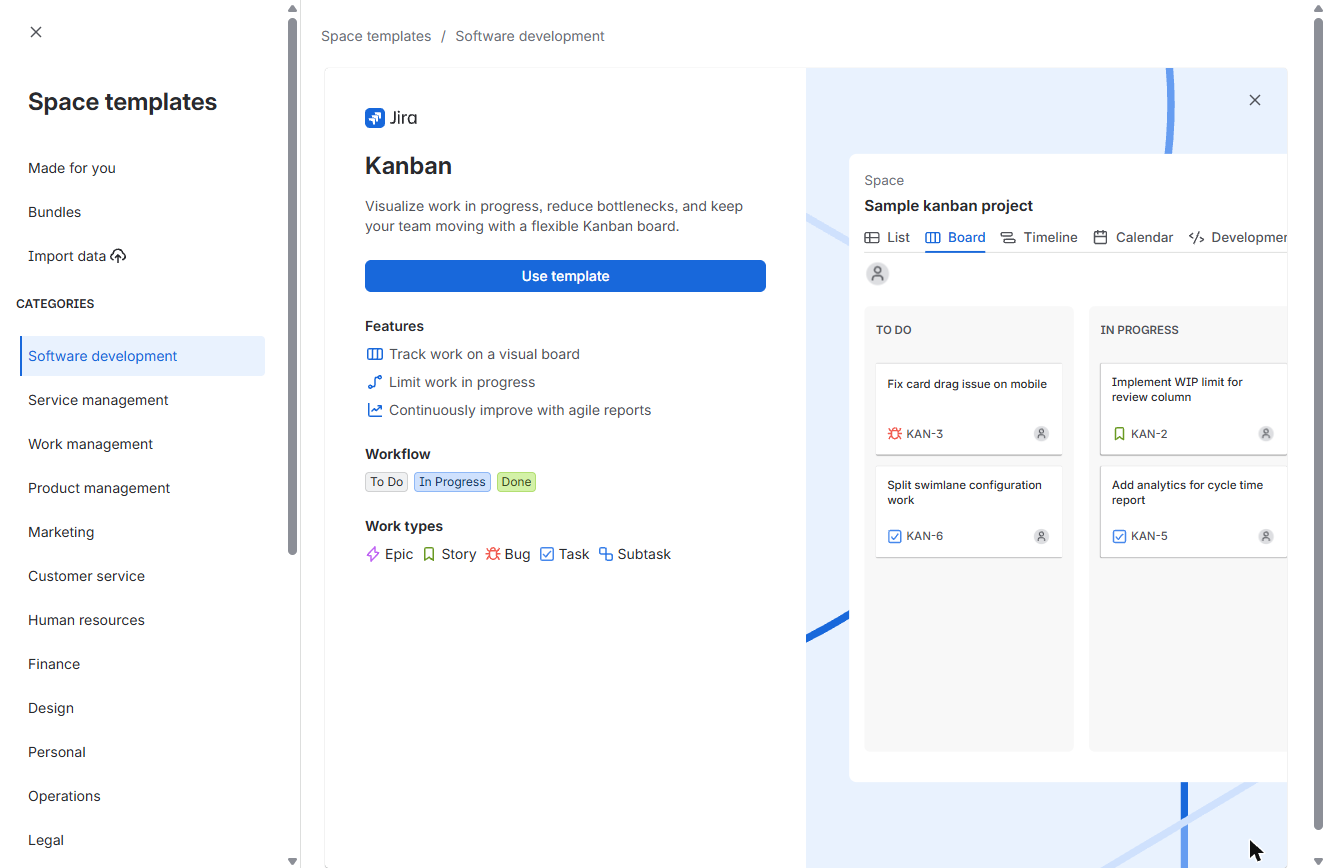Switch to the Board tab
The height and width of the screenshot is (868, 1325).
point(955,237)
